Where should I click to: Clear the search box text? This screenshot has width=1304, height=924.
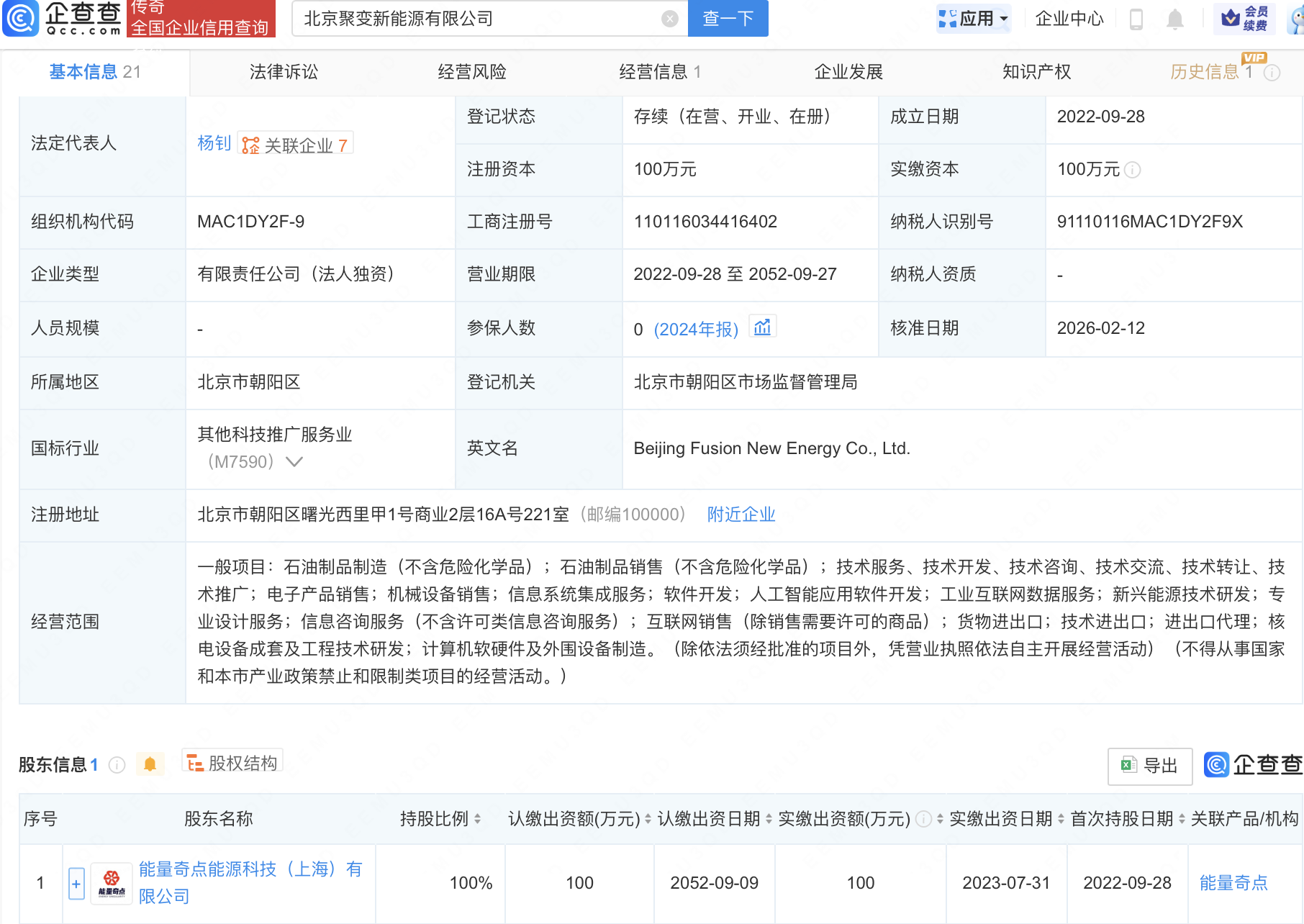click(x=669, y=19)
